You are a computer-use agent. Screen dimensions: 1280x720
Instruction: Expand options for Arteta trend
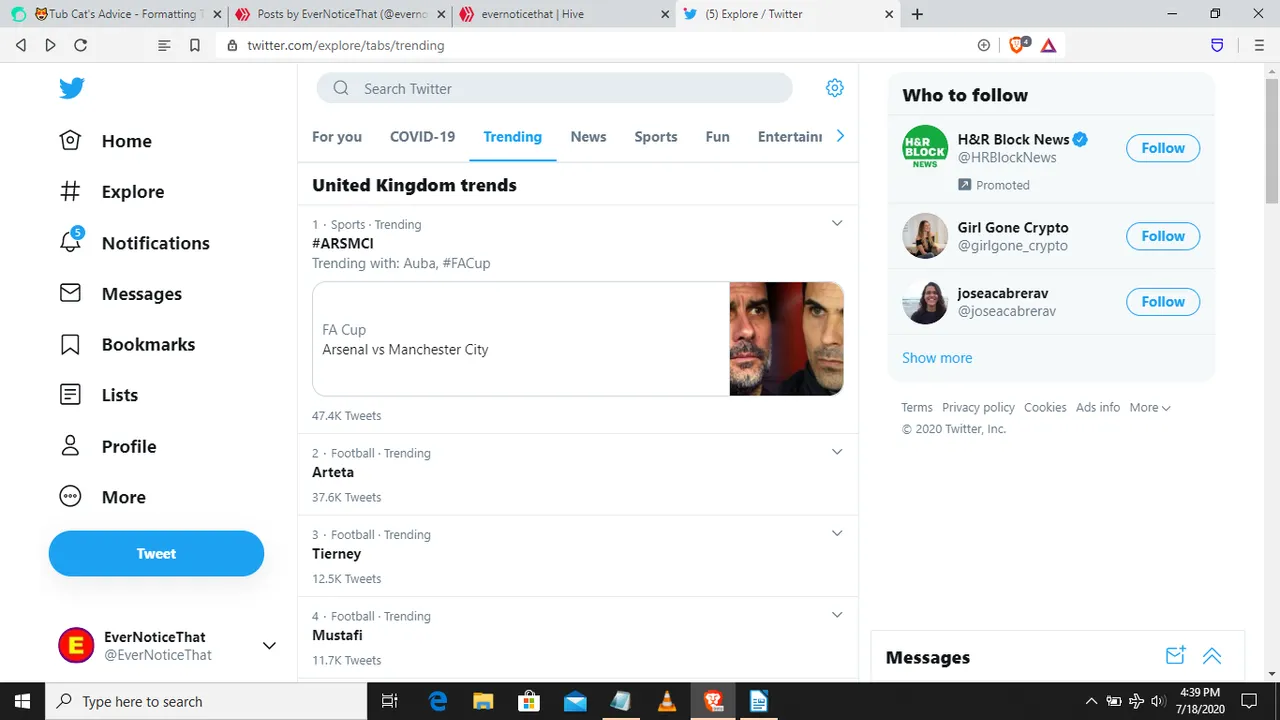838,451
